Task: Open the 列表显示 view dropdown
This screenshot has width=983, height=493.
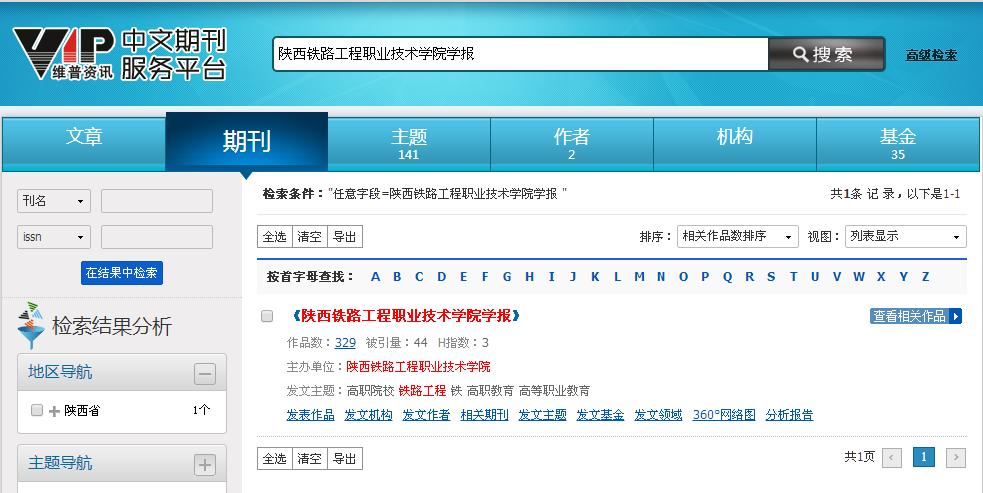Action: (x=905, y=237)
